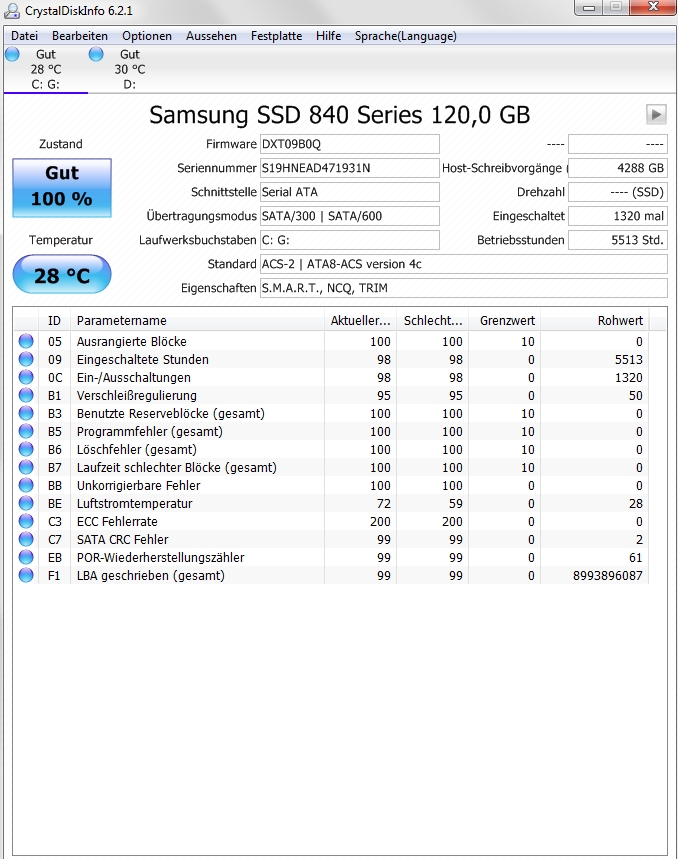This screenshot has width=678, height=859.
Task: Click status orb for Laufzeit schlechter Blöcke row
Action: (26, 467)
